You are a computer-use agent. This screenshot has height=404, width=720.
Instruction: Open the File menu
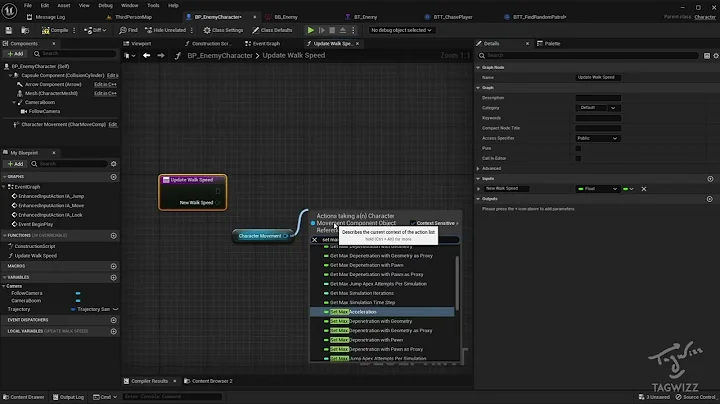(28, 6)
